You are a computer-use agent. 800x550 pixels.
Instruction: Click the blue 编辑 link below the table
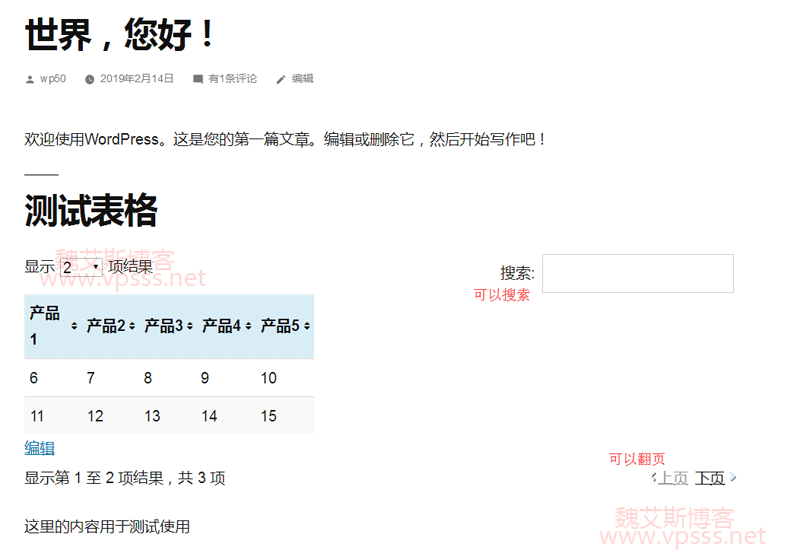(39, 448)
